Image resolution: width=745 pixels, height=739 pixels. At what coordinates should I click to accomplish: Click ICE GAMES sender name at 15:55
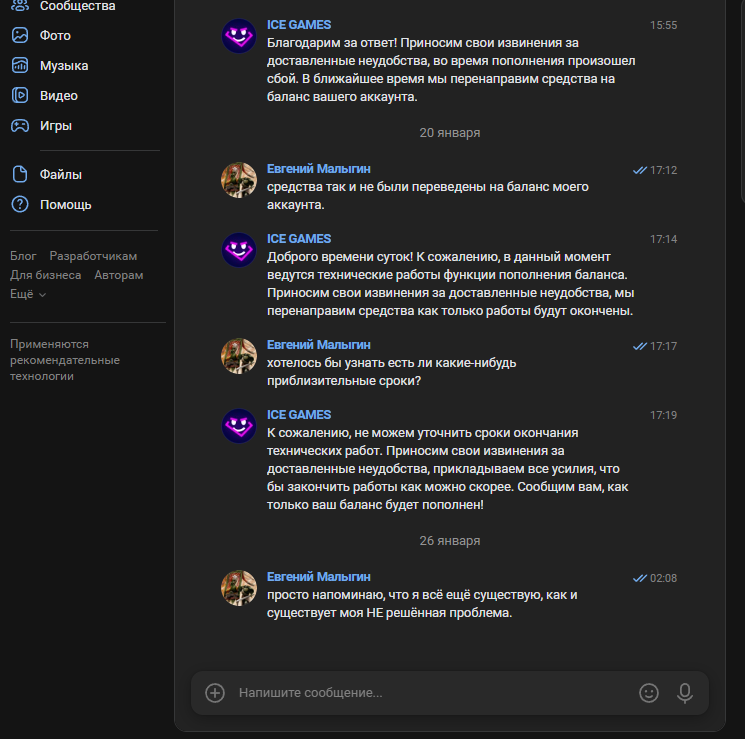[299, 24]
